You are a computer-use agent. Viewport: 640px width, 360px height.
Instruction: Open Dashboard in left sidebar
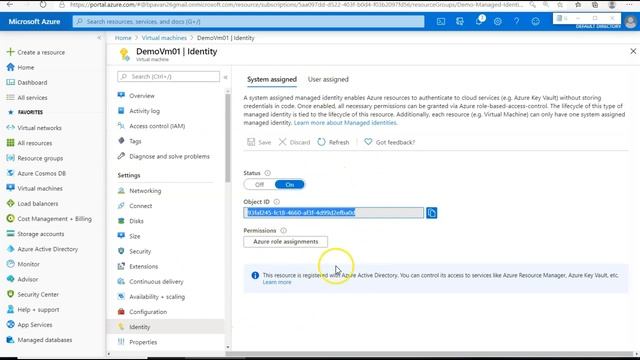(27, 82)
